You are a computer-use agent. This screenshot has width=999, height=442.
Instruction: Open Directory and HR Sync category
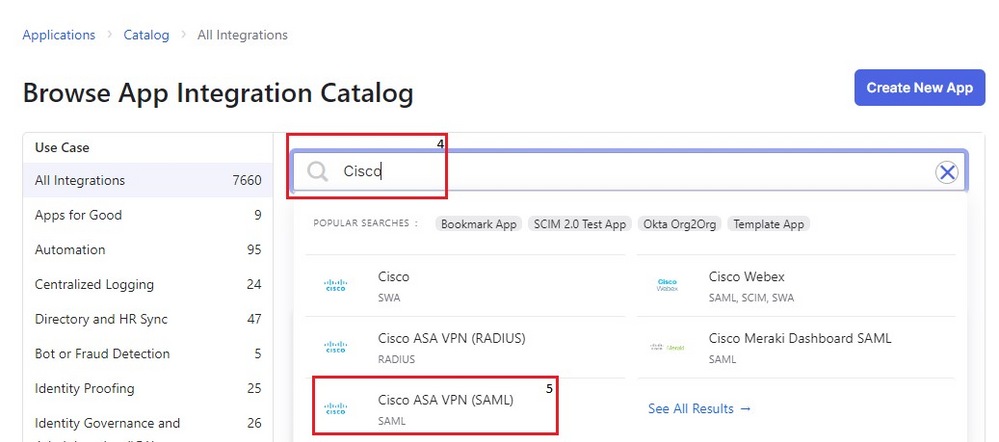click(101, 319)
